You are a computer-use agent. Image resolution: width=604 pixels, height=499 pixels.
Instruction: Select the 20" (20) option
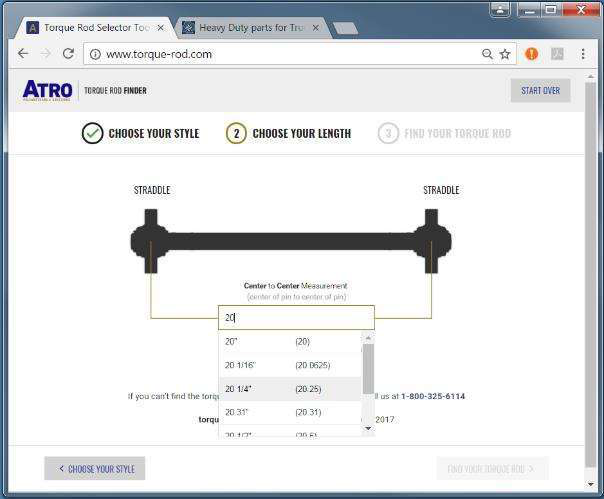290,341
